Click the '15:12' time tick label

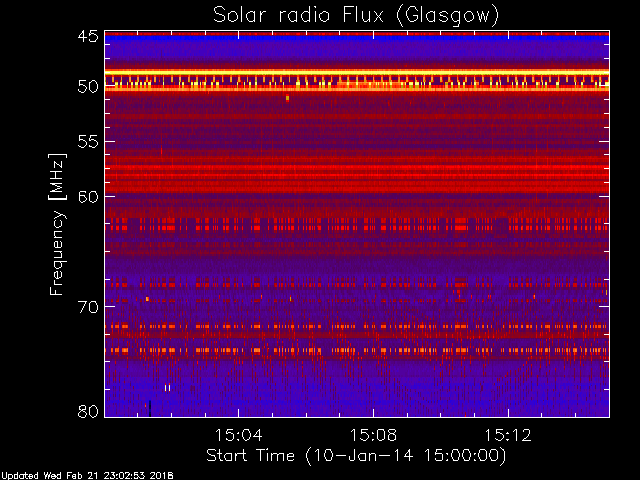tap(508, 435)
